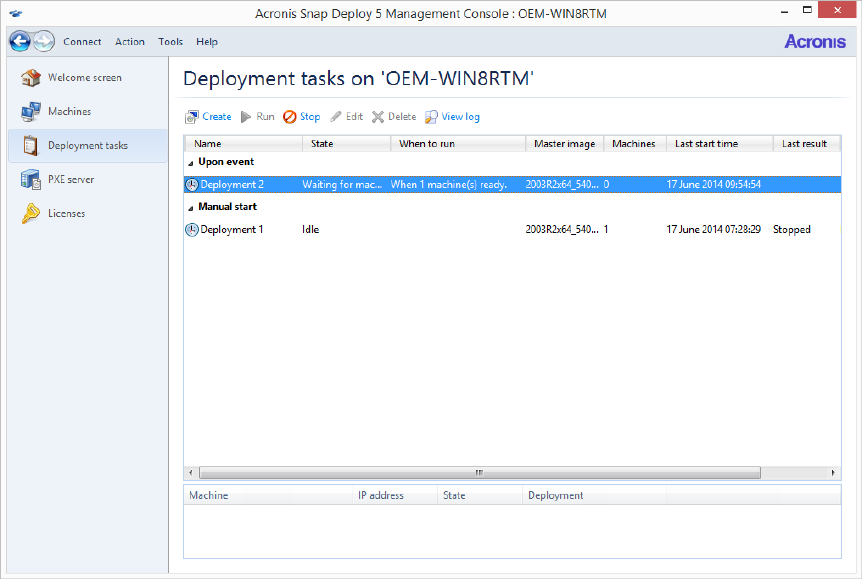Click the Stop link text
Screen dimensions: 862x579
tap(310, 117)
